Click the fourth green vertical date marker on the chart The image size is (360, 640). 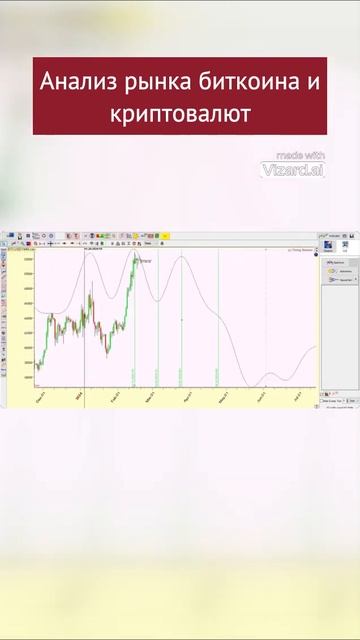(x=218, y=318)
